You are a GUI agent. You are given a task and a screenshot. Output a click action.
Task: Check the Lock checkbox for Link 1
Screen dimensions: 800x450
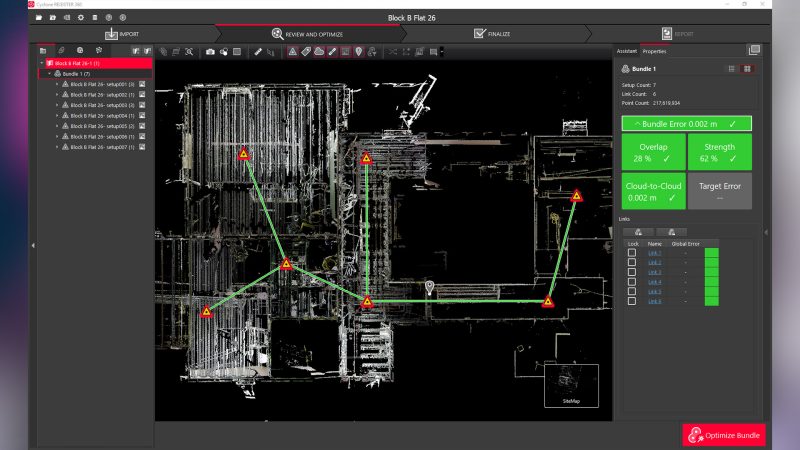632,253
